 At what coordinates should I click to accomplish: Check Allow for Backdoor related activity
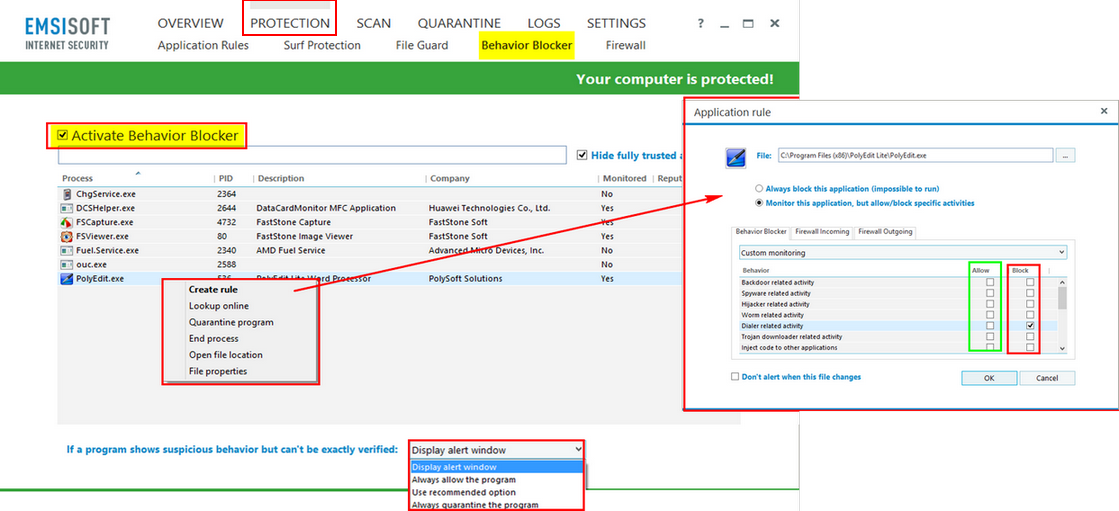tap(990, 283)
